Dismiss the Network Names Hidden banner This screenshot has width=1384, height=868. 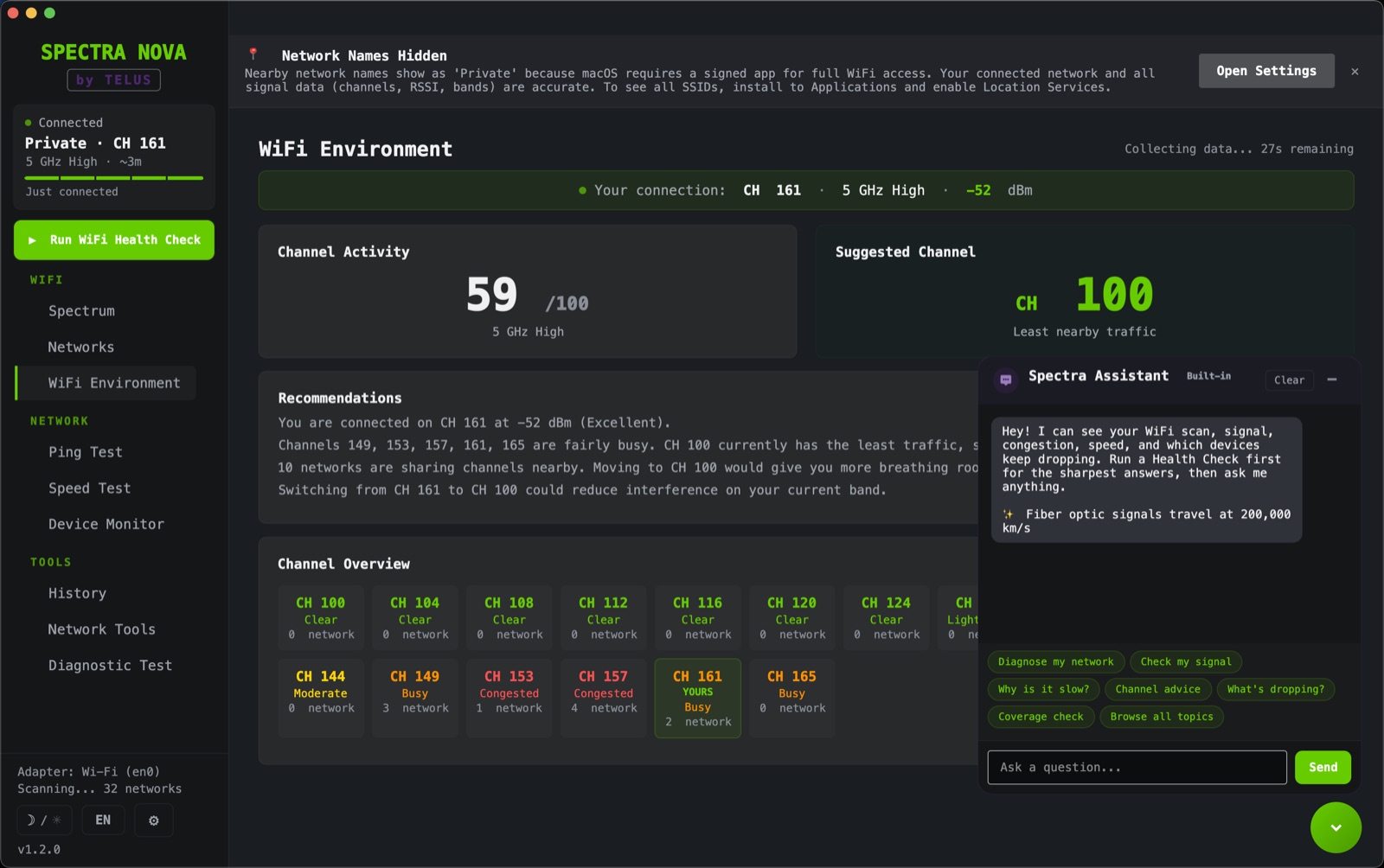(x=1355, y=72)
